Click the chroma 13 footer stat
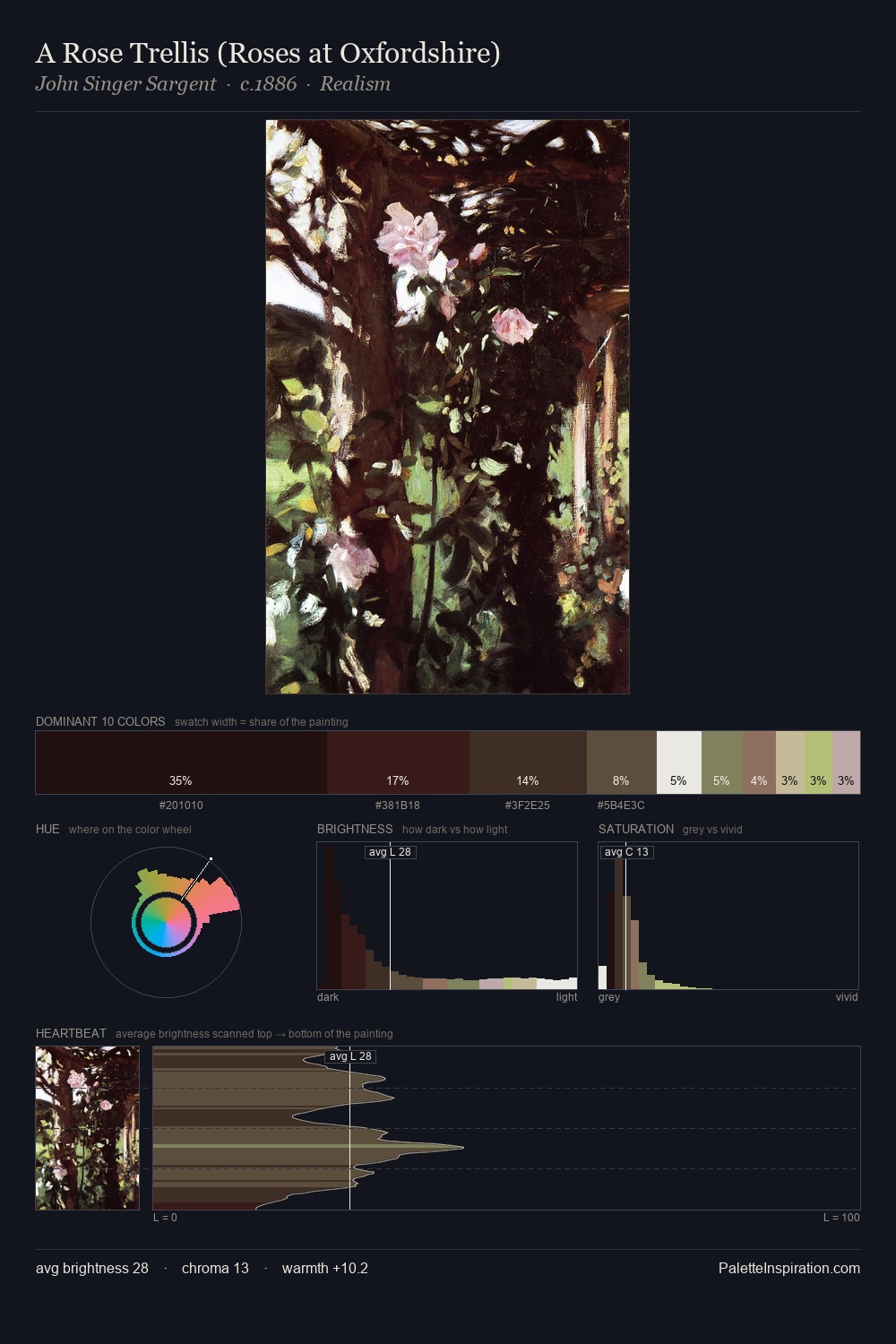 [x=215, y=1268]
